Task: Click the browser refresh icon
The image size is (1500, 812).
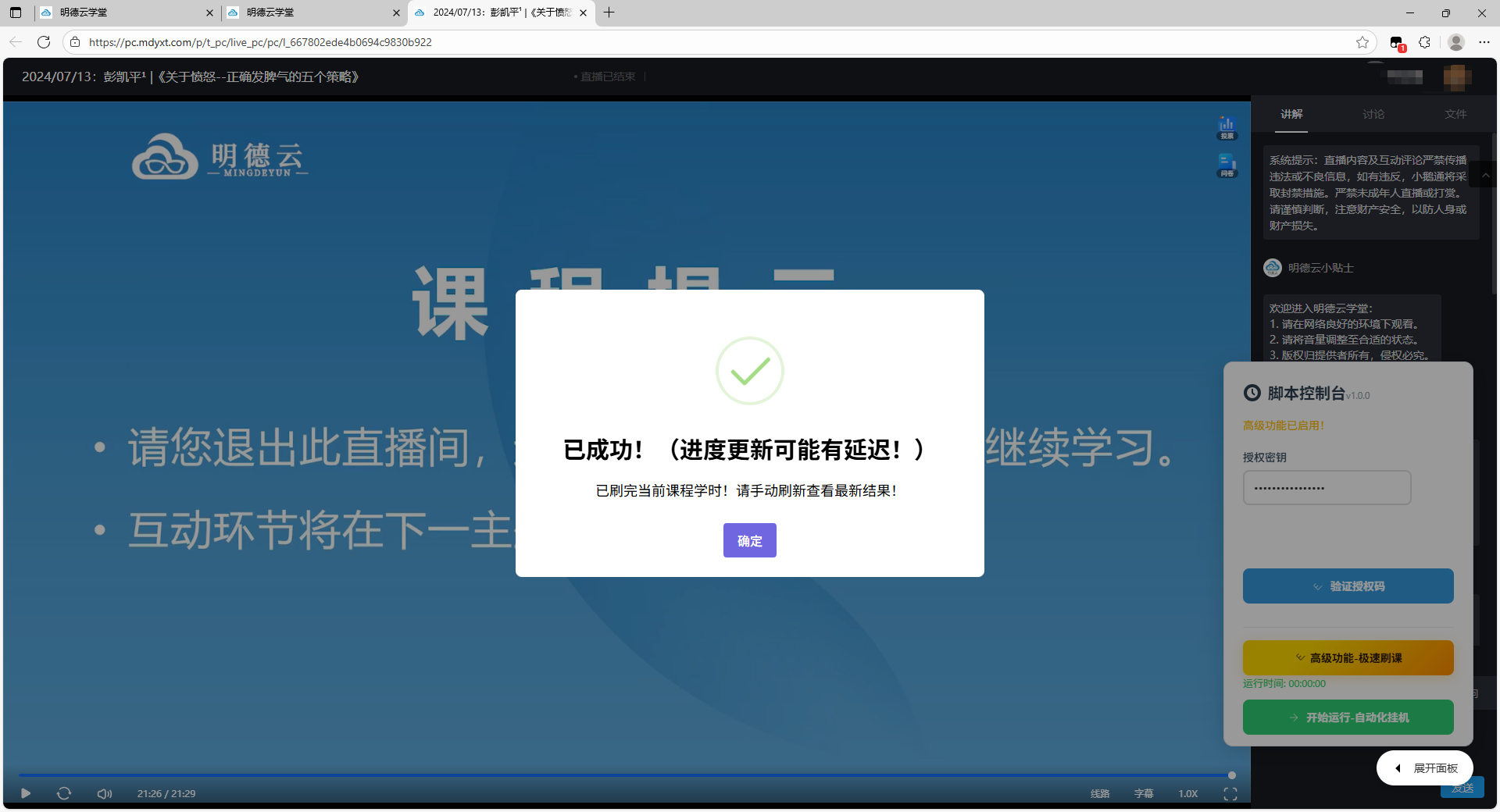Action: [x=44, y=42]
